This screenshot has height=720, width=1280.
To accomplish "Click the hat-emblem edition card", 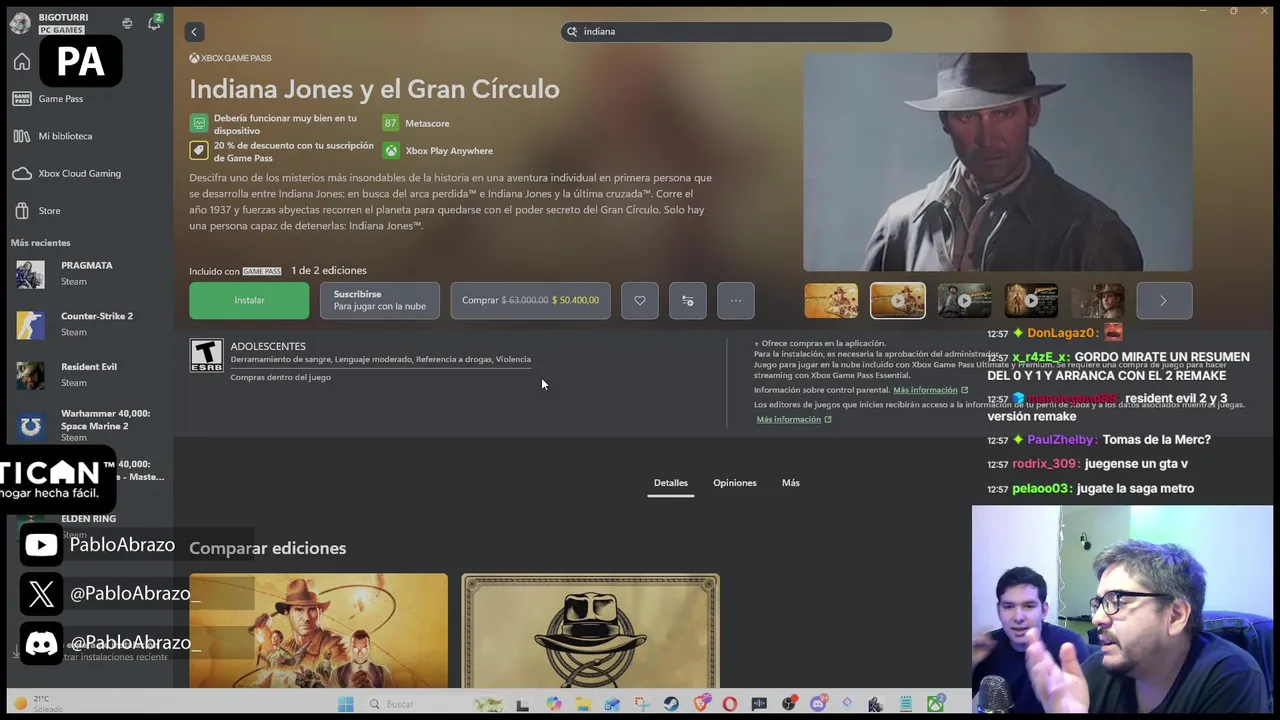I will coord(590,631).
